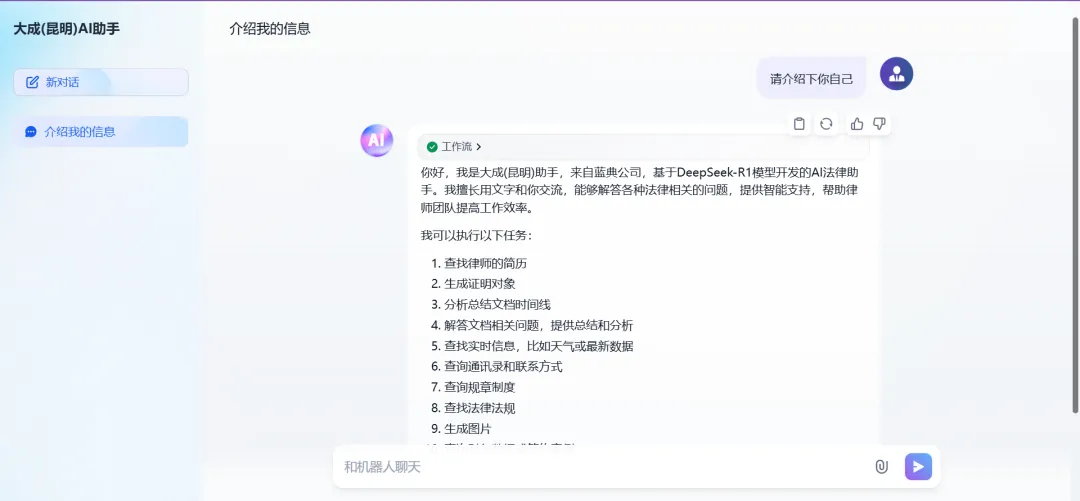Image resolution: width=1080 pixels, height=501 pixels.
Task: Click list item 解答文档相关问题，提供总结和分析
Action: (539, 325)
